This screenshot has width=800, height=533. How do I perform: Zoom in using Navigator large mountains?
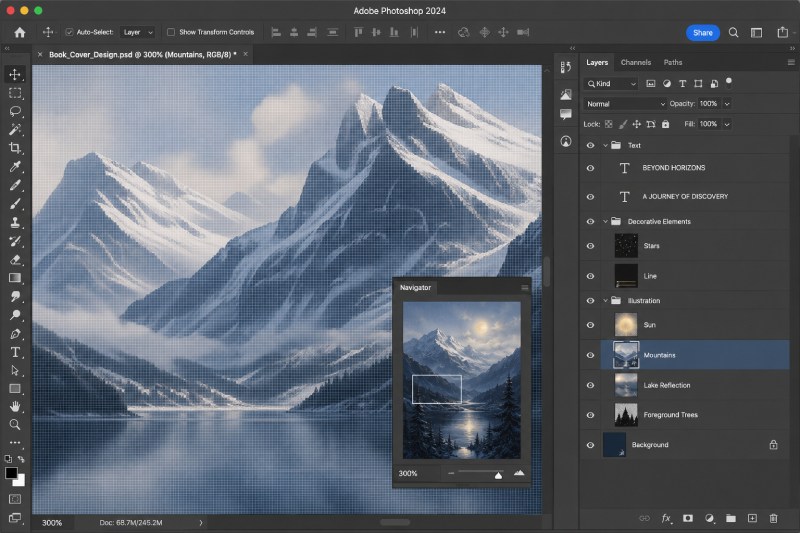point(519,473)
